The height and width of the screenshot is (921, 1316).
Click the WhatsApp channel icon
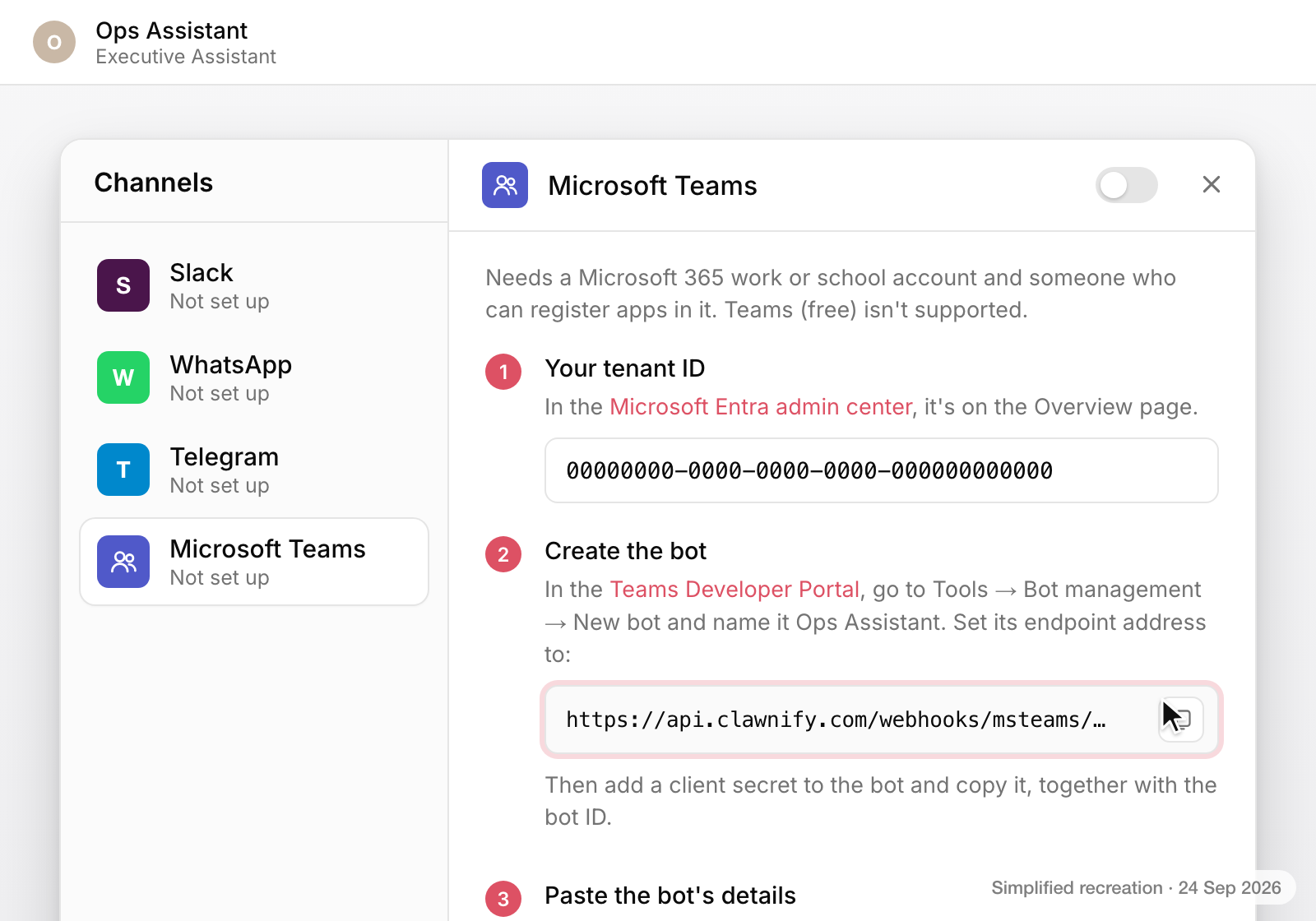123,377
